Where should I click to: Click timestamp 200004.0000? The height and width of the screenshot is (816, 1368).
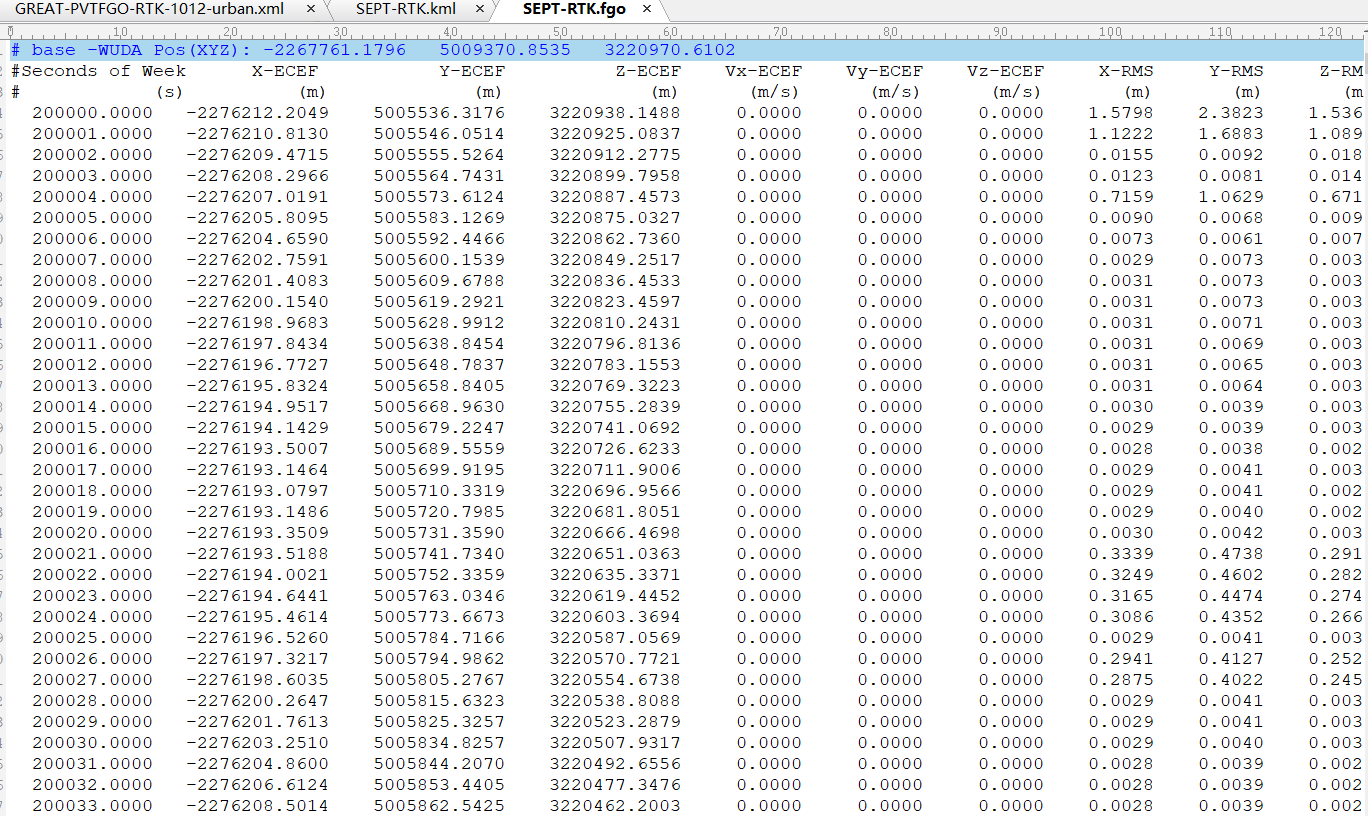point(93,197)
